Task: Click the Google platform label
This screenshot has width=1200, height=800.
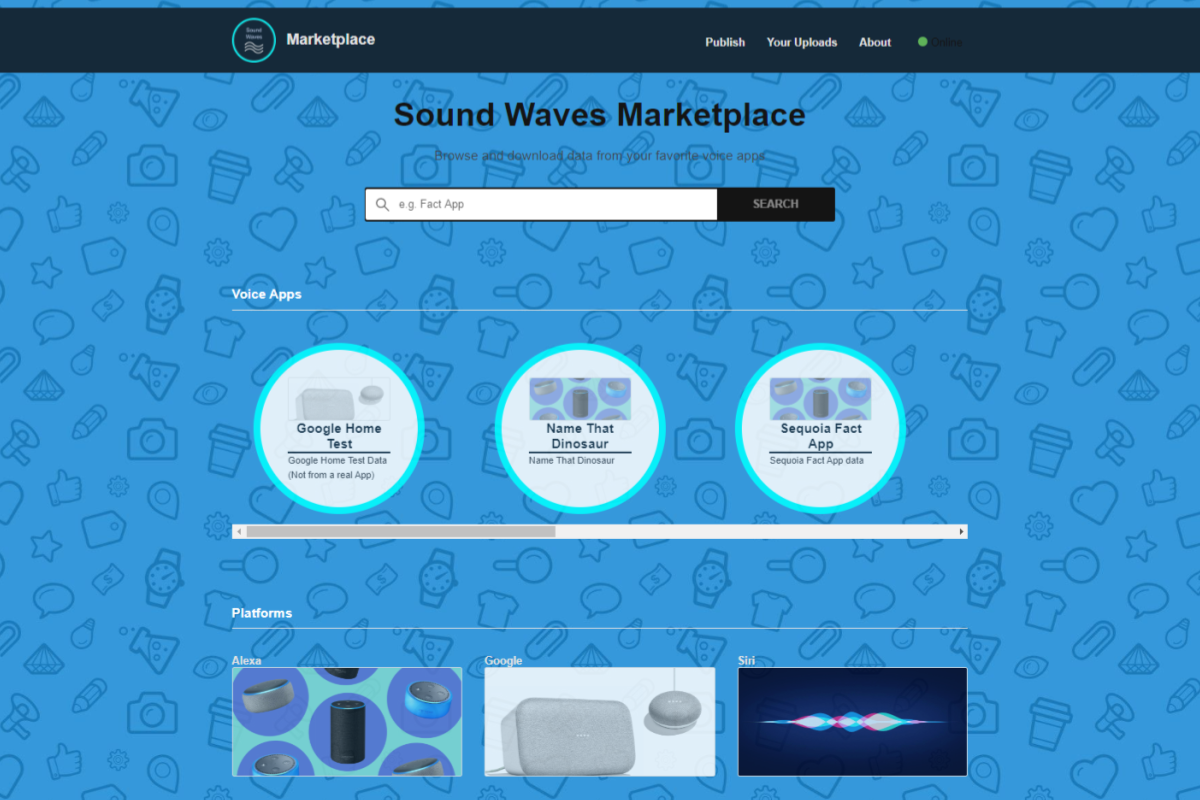Action: [x=504, y=661]
